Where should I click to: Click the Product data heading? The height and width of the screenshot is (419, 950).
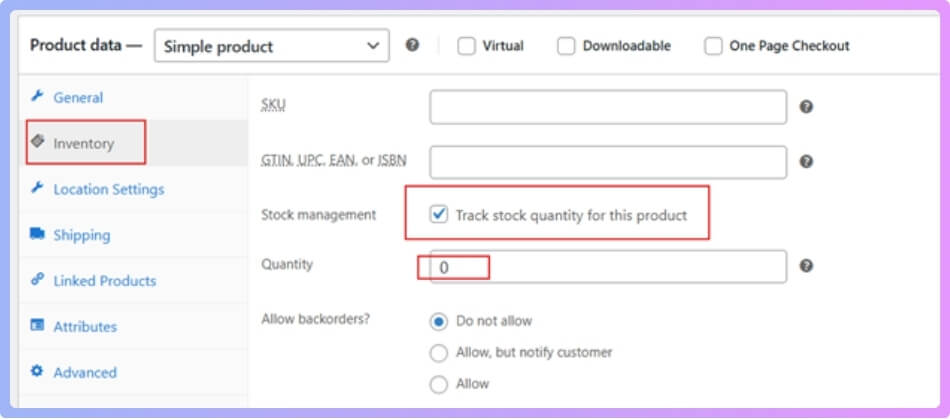(x=85, y=45)
